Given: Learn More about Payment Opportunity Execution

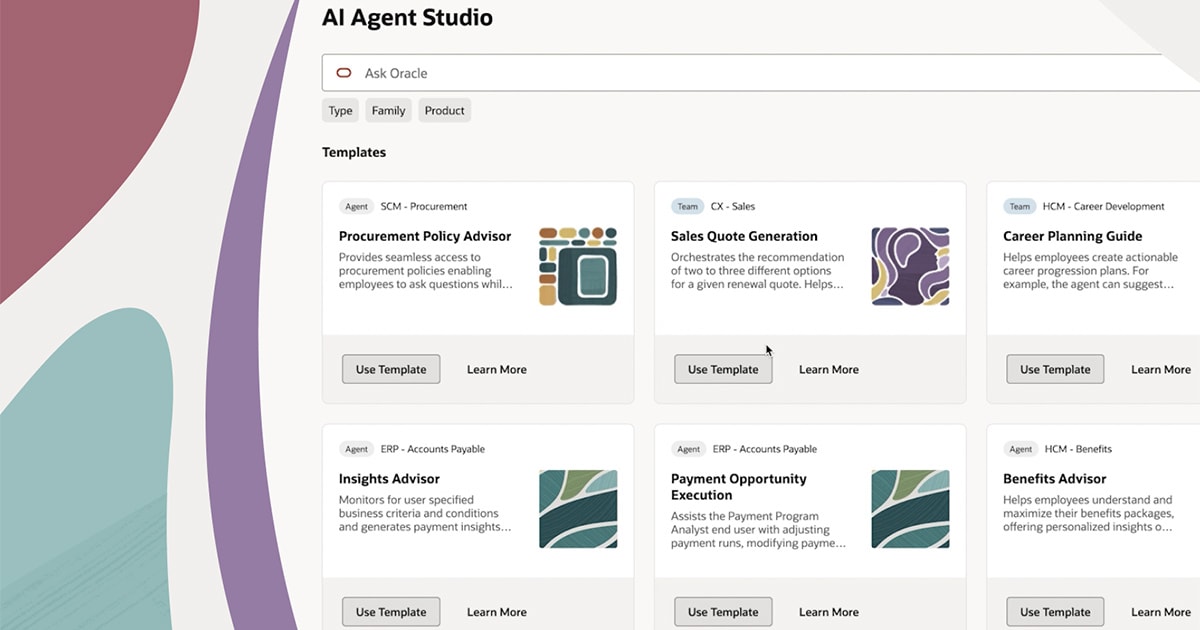Looking at the screenshot, I should [829, 612].
